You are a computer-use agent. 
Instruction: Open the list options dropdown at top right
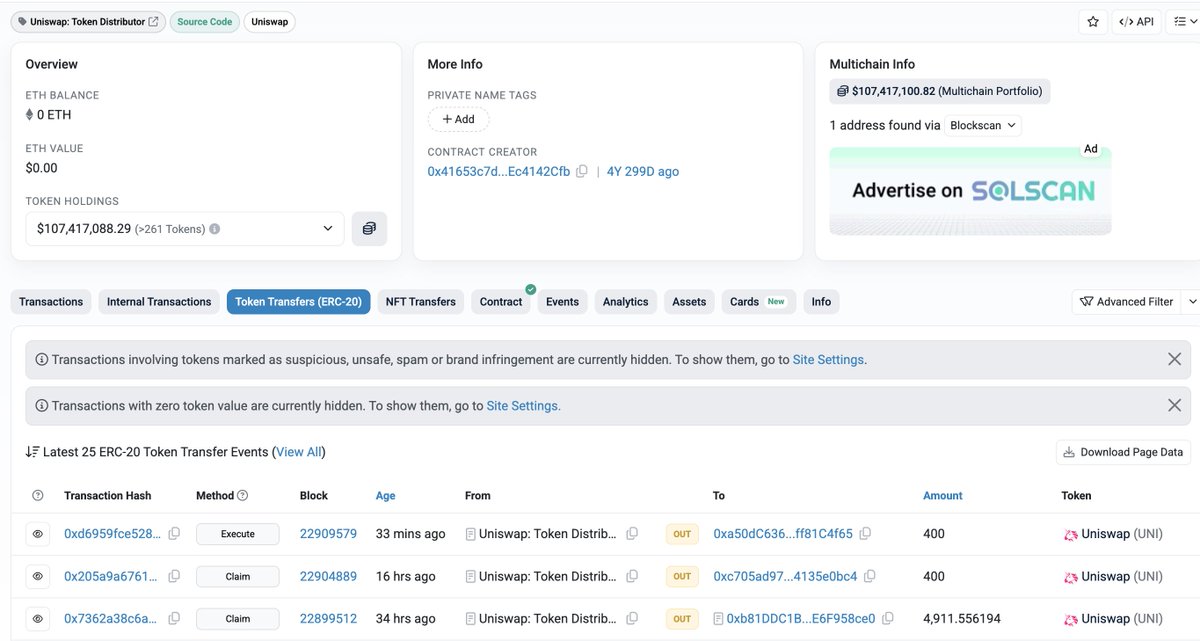click(1184, 21)
